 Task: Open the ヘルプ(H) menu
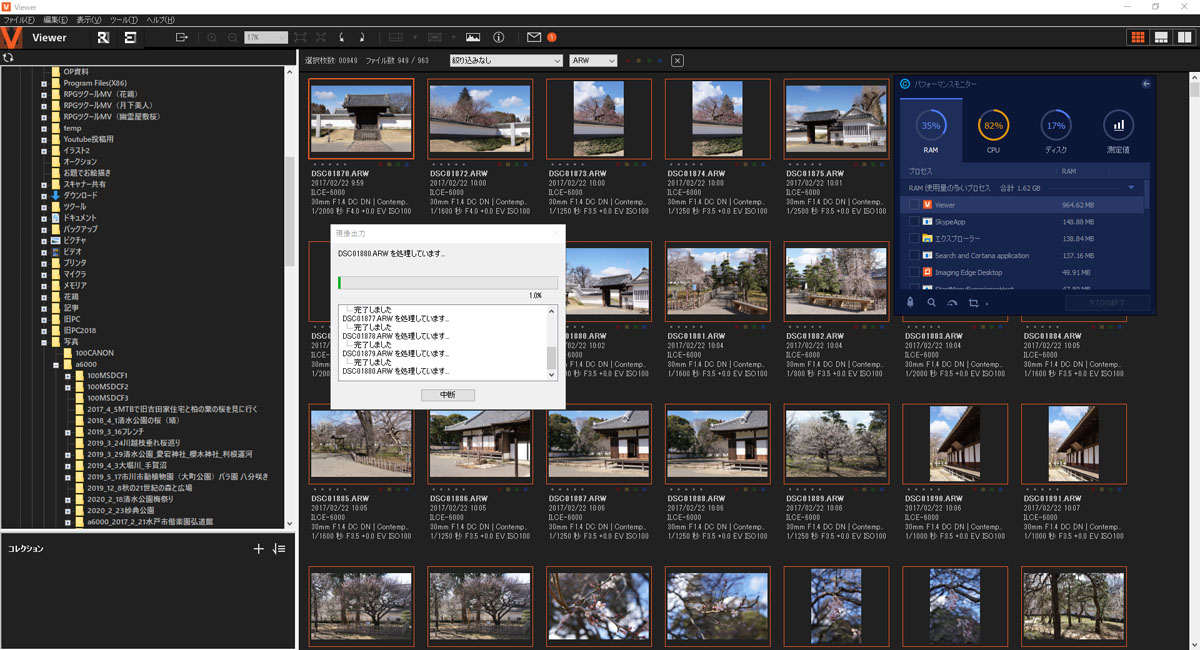pyautogui.click(x=160, y=20)
